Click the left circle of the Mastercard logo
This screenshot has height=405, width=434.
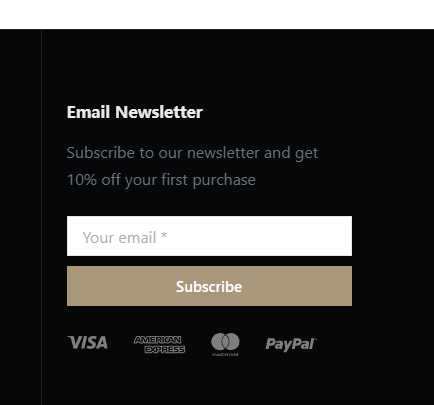tap(219, 342)
